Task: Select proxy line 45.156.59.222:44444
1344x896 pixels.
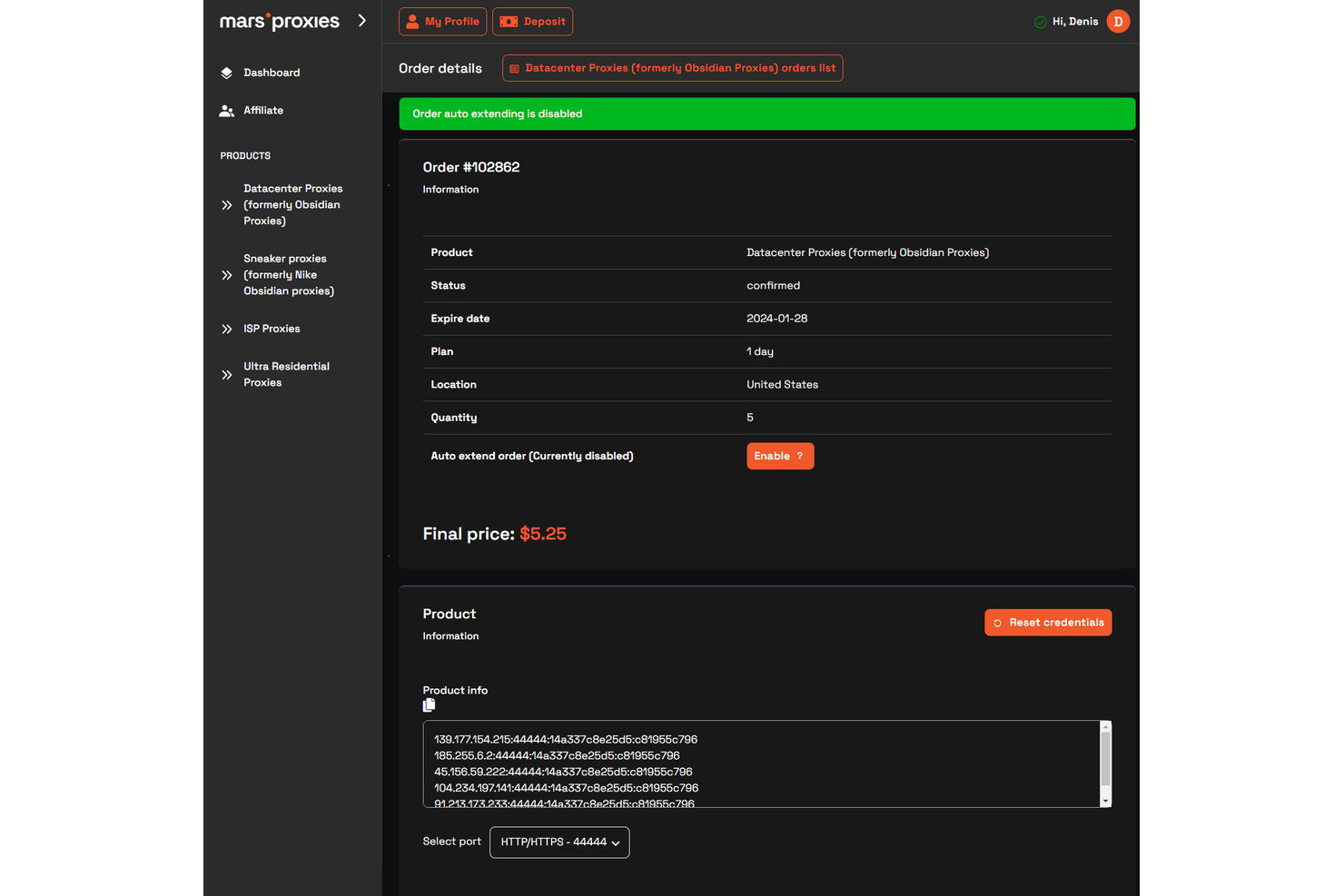Action: (x=563, y=773)
